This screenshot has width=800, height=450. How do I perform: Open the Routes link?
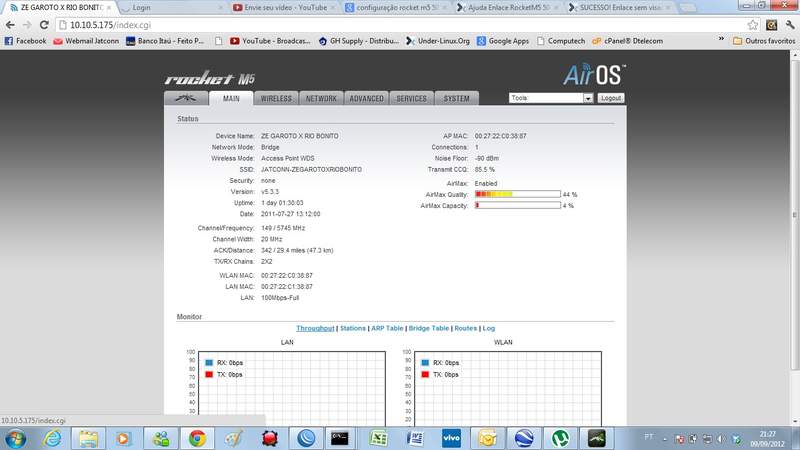pyautogui.click(x=465, y=328)
